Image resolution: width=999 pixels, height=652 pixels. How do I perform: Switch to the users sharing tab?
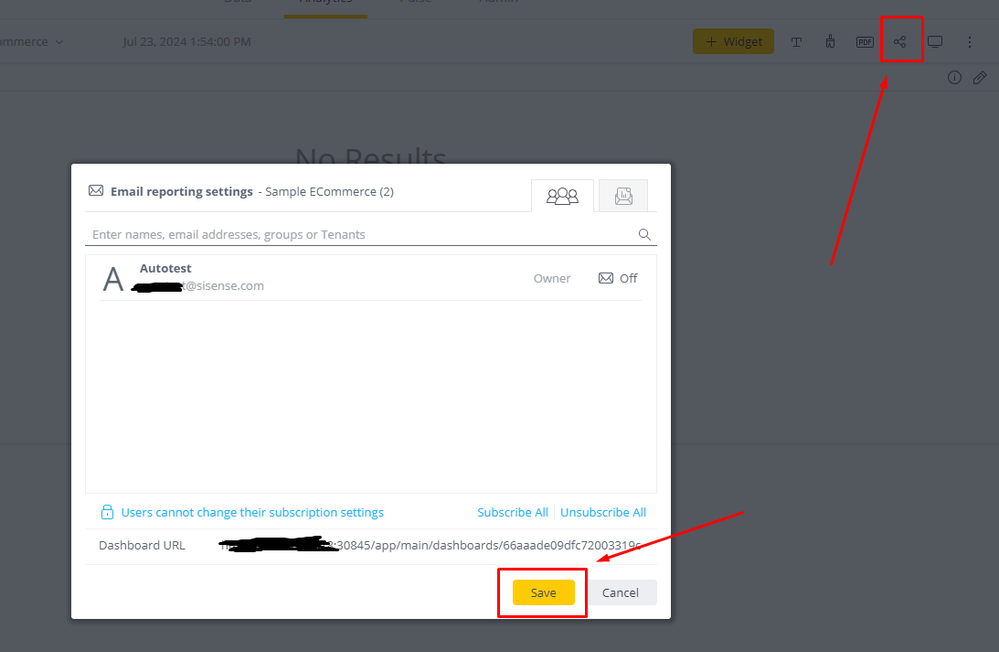pos(562,196)
